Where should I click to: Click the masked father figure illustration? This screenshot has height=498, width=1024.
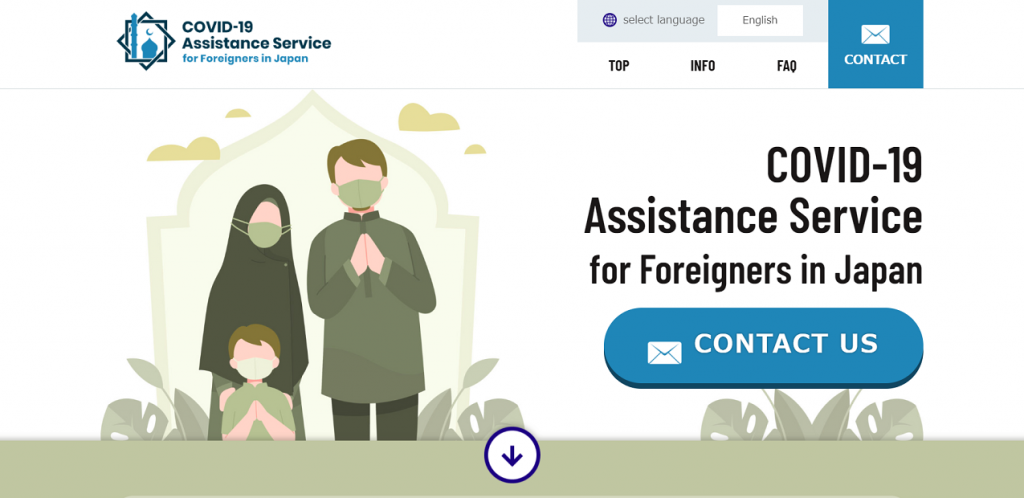point(370,290)
